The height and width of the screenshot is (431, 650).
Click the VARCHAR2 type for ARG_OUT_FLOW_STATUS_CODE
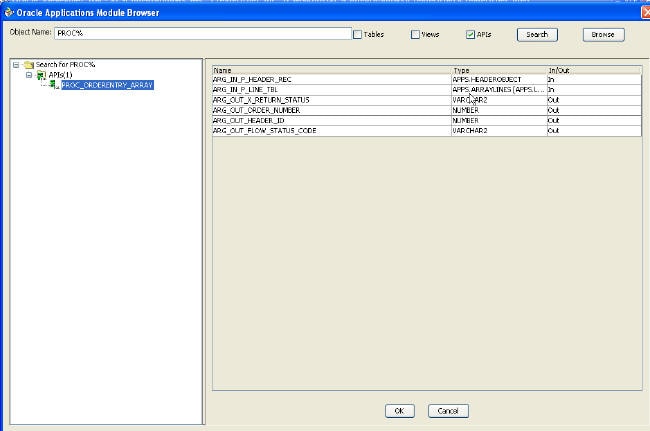tap(499, 131)
